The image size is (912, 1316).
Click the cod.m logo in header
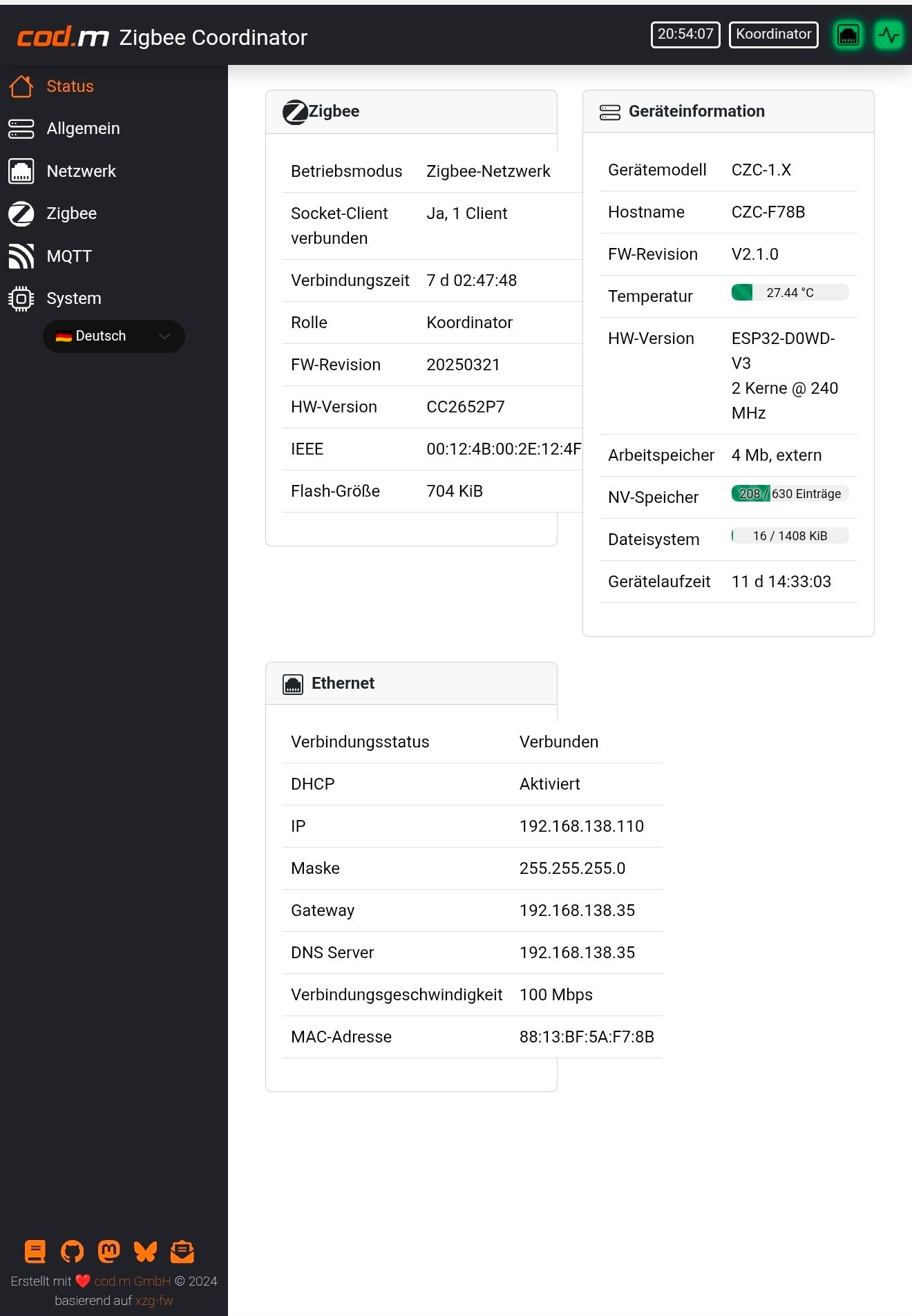pyautogui.click(x=63, y=37)
